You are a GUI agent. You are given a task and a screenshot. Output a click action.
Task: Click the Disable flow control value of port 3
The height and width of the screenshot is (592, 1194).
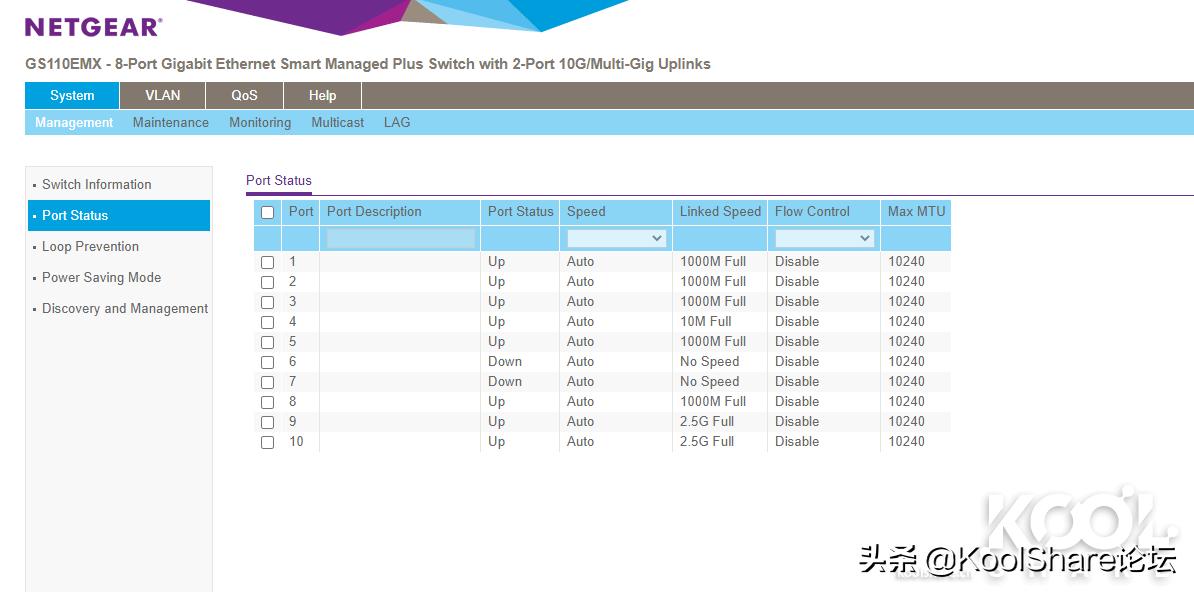coord(797,301)
